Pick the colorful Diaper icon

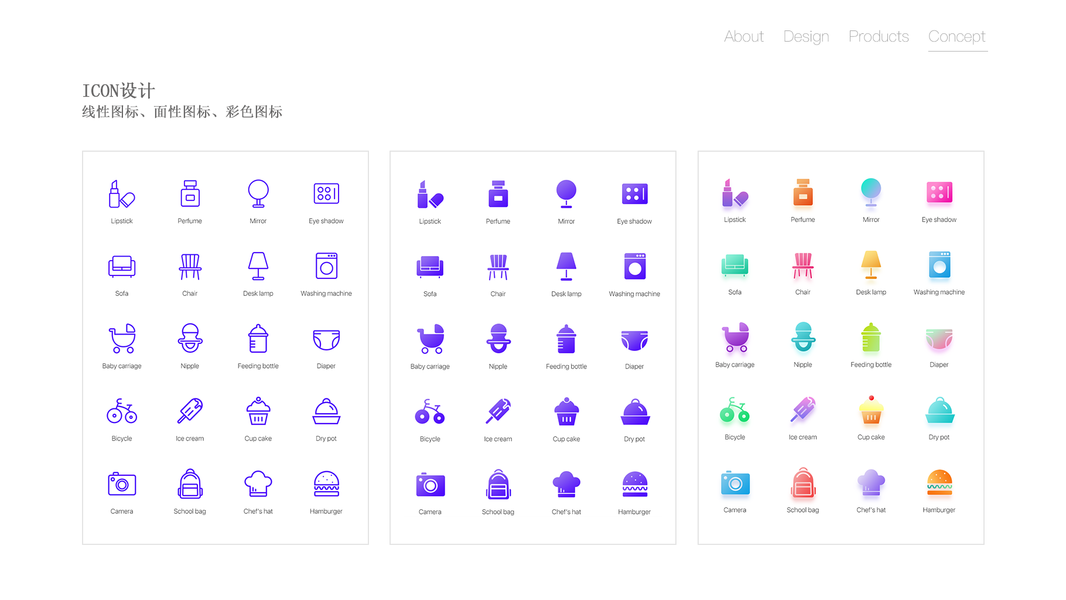click(x=940, y=338)
